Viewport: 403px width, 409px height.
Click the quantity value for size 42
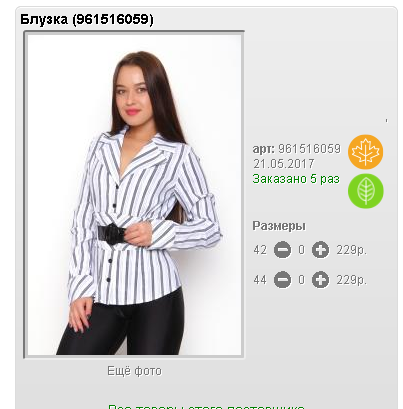click(x=301, y=250)
